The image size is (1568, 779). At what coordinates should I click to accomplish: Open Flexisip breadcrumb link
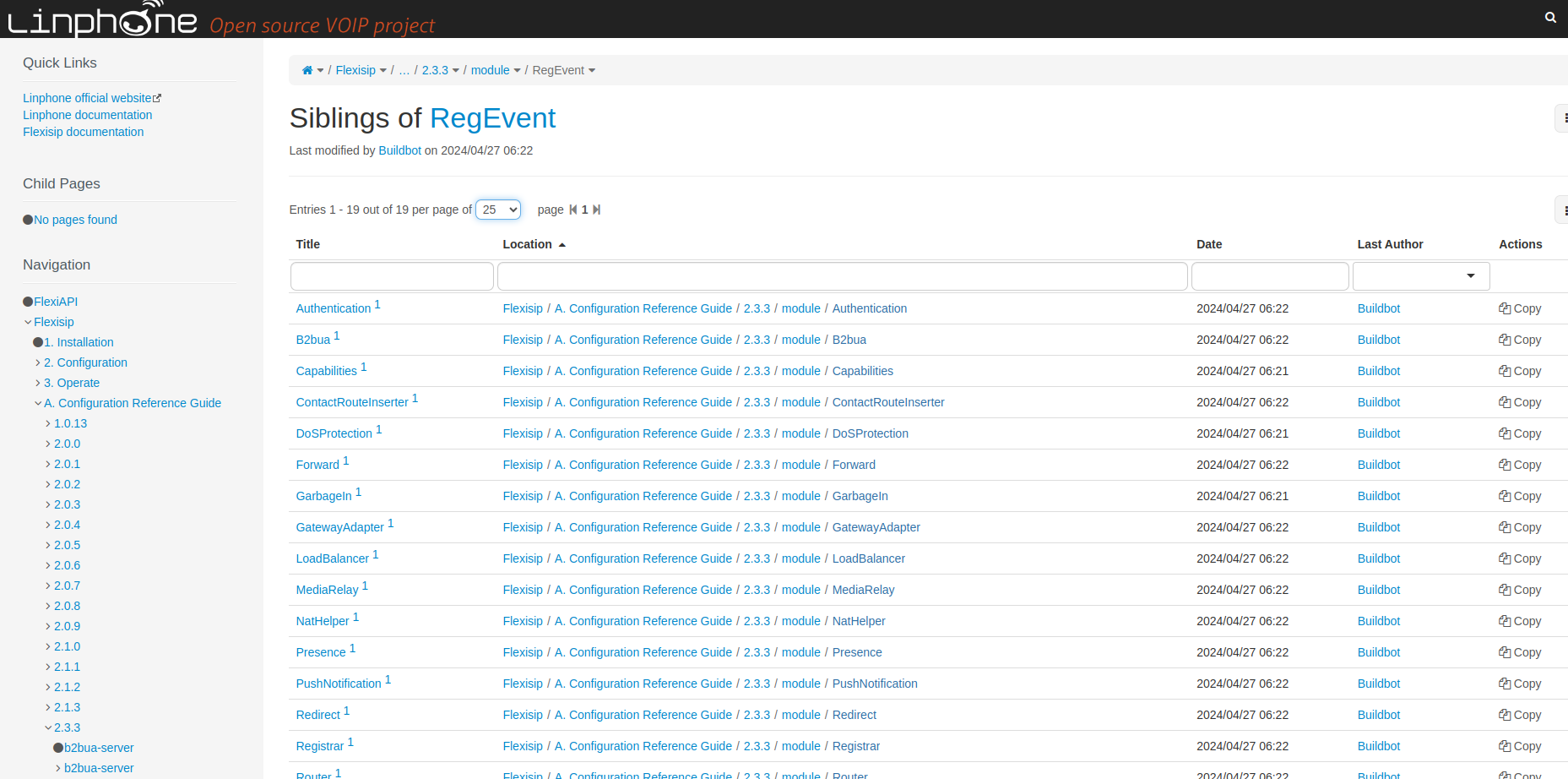pyautogui.click(x=355, y=70)
